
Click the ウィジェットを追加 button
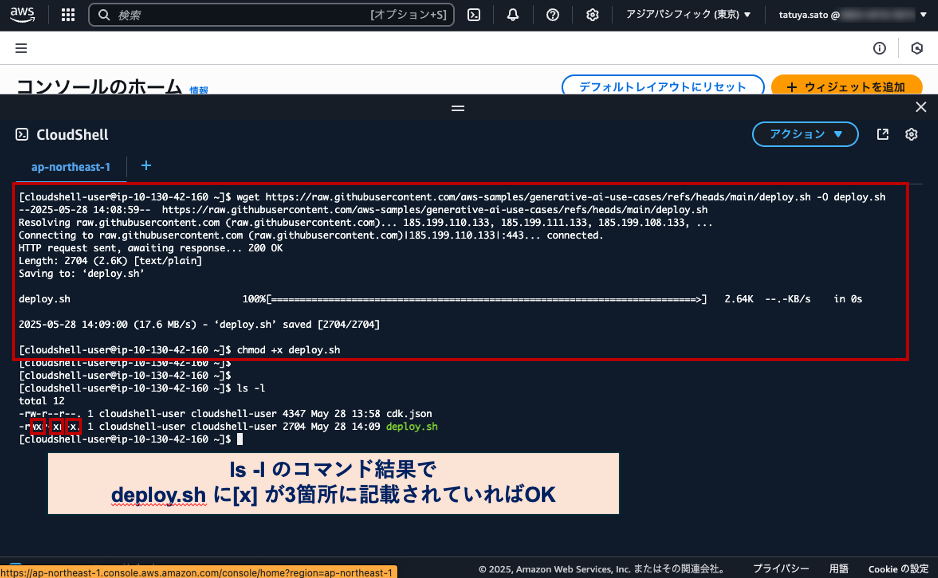click(846, 86)
